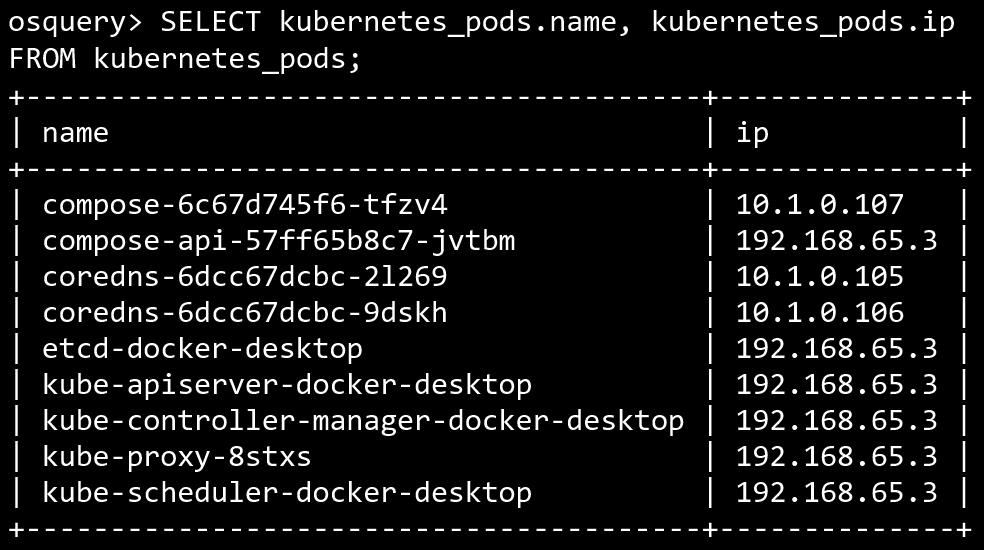Click IP address 10.1.0.105
The width and height of the screenshot is (984, 550).
click(x=820, y=277)
